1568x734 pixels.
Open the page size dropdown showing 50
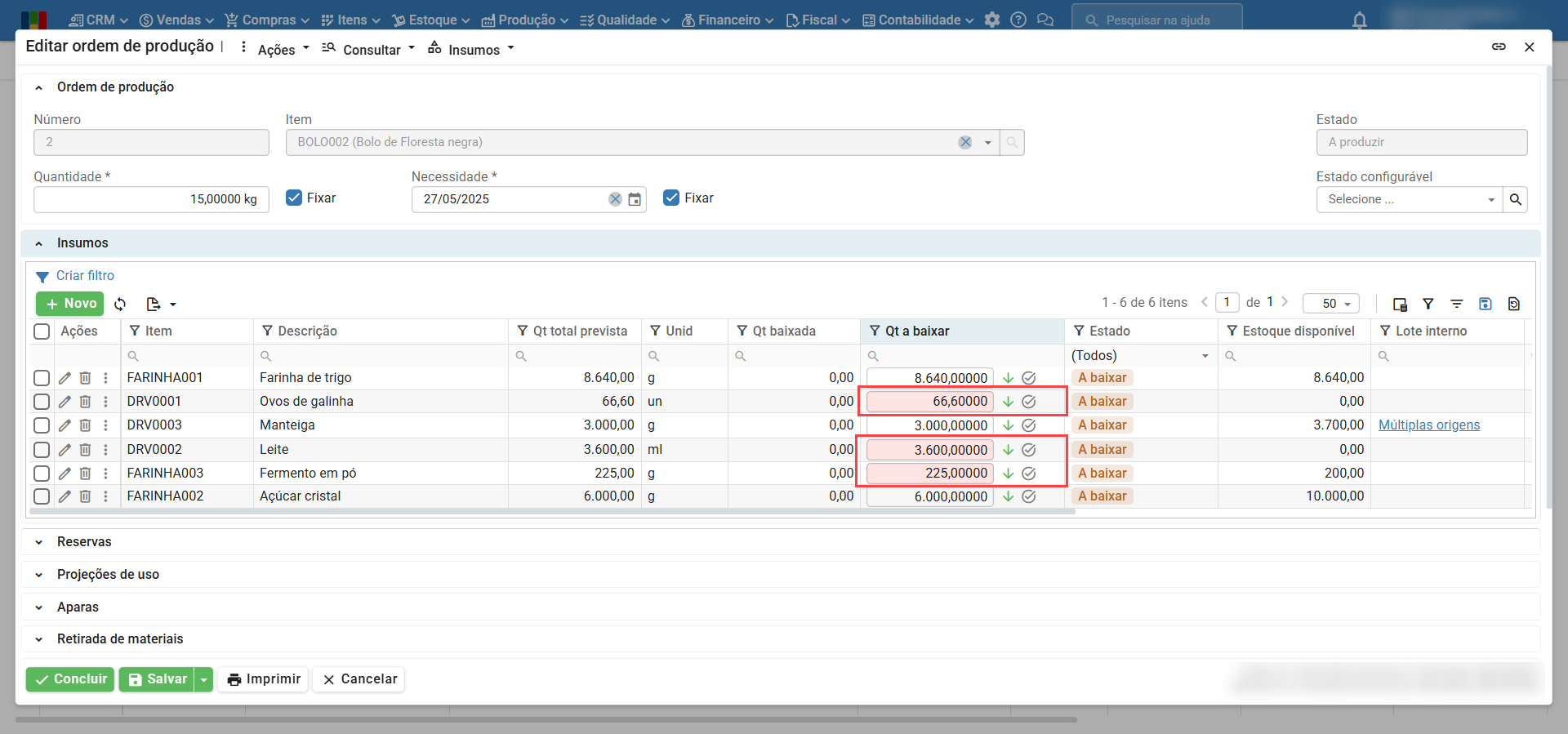coord(1331,304)
